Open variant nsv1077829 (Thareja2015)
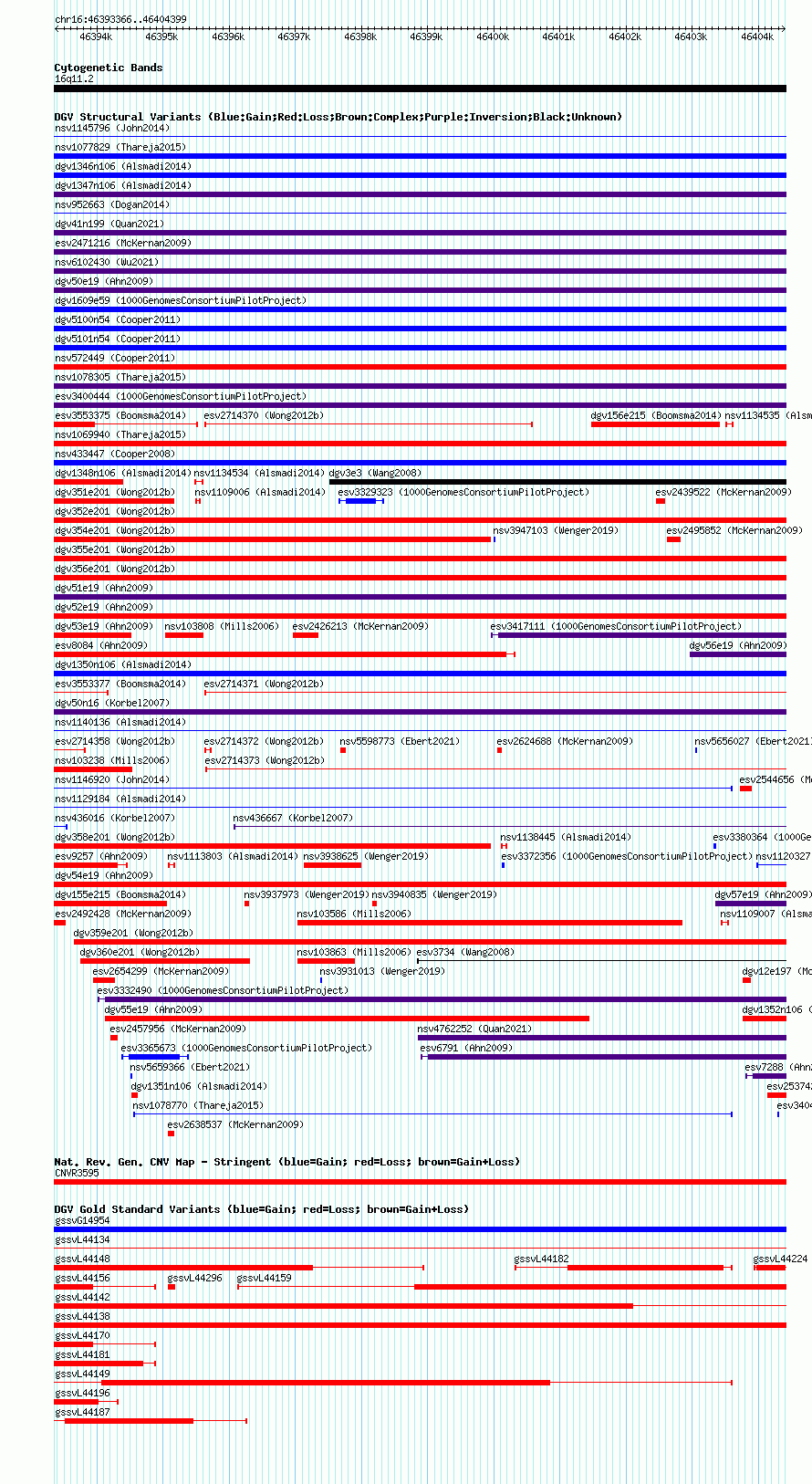This screenshot has width=812, height=1484. [120, 147]
